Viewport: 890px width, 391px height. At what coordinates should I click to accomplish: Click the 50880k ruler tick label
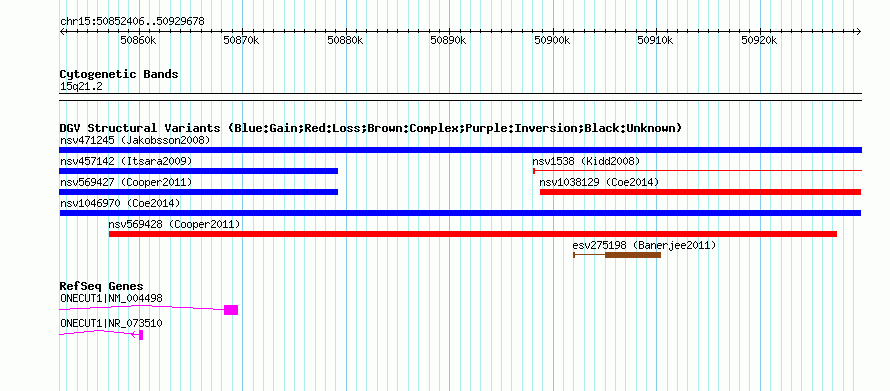346,40
